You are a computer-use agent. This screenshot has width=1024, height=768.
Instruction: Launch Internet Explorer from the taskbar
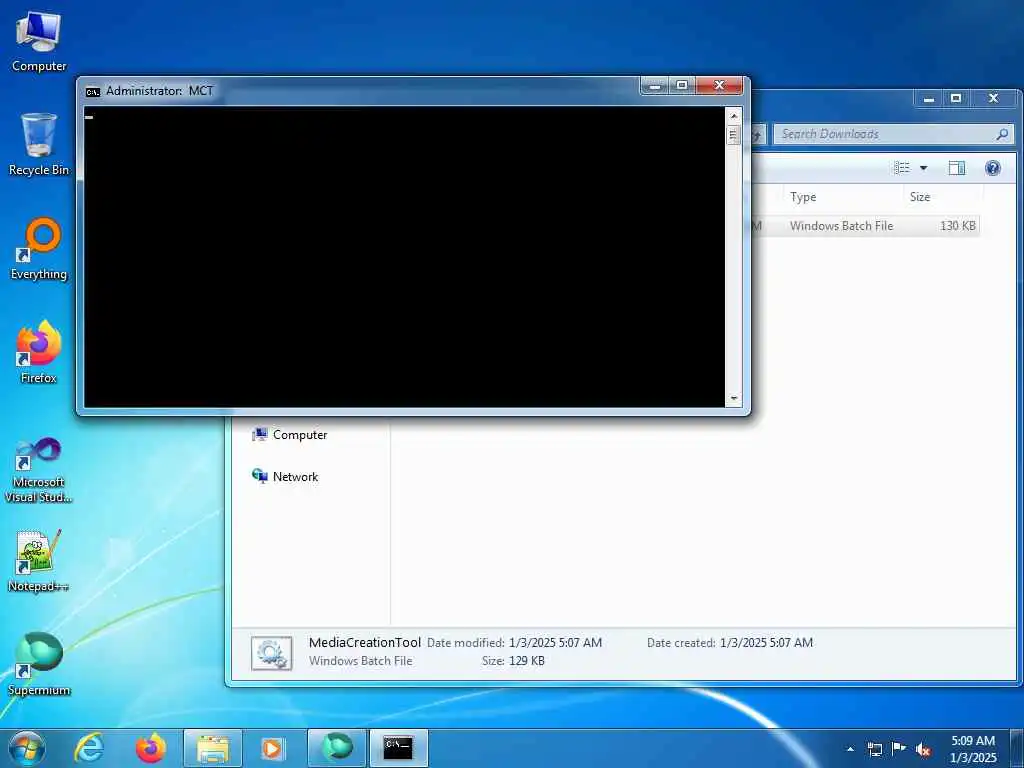tap(89, 748)
